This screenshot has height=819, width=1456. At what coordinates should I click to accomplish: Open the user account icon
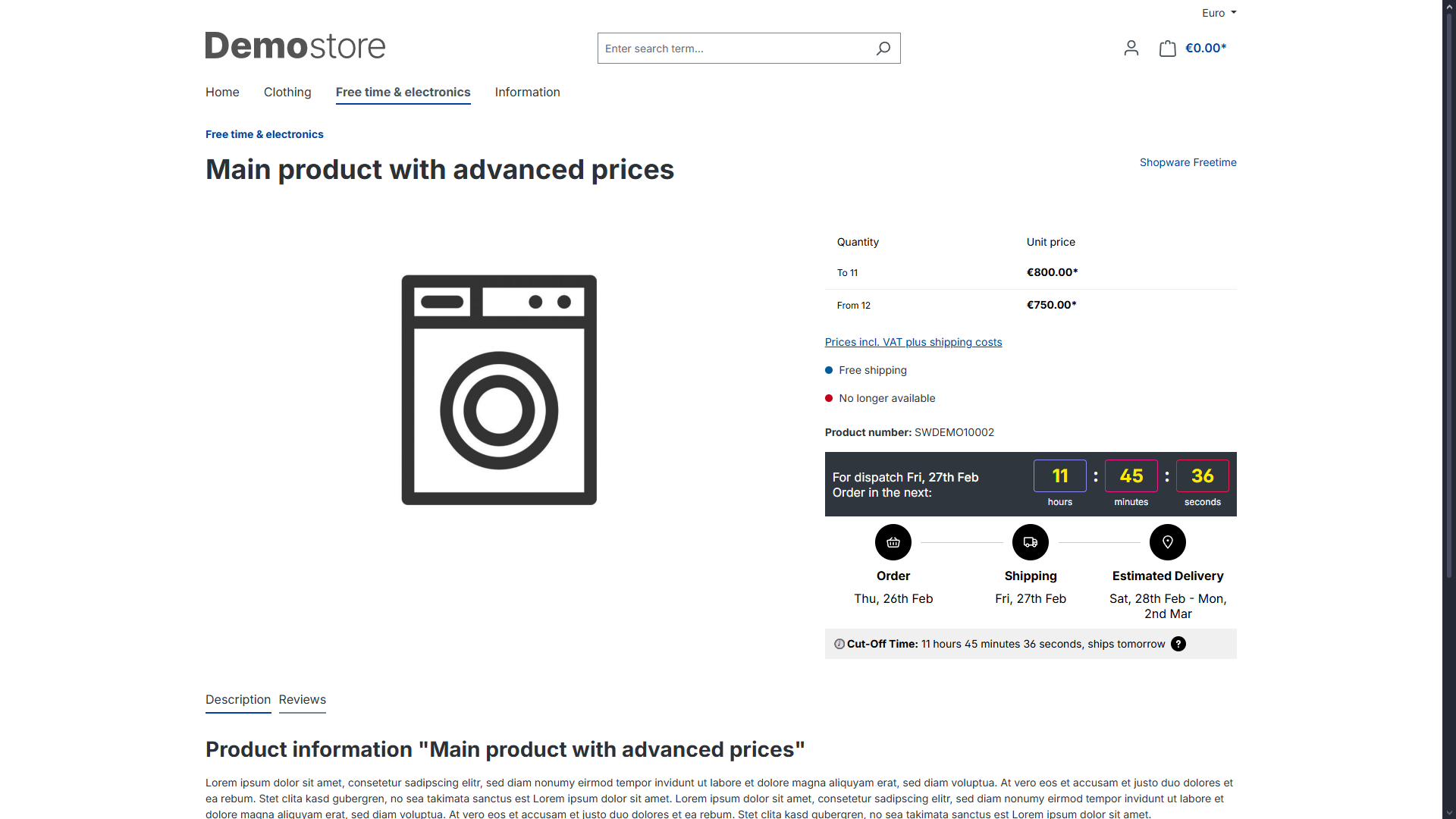click(1131, 49)
